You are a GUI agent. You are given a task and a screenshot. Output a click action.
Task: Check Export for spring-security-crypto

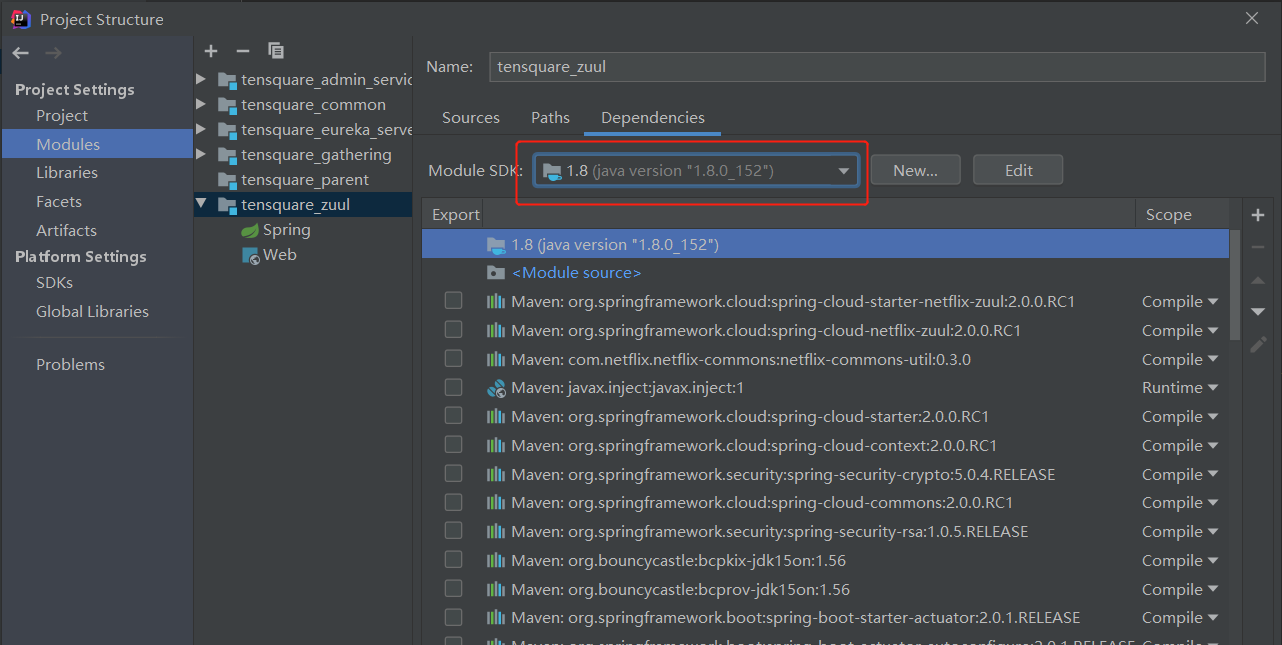coord(453,474)
